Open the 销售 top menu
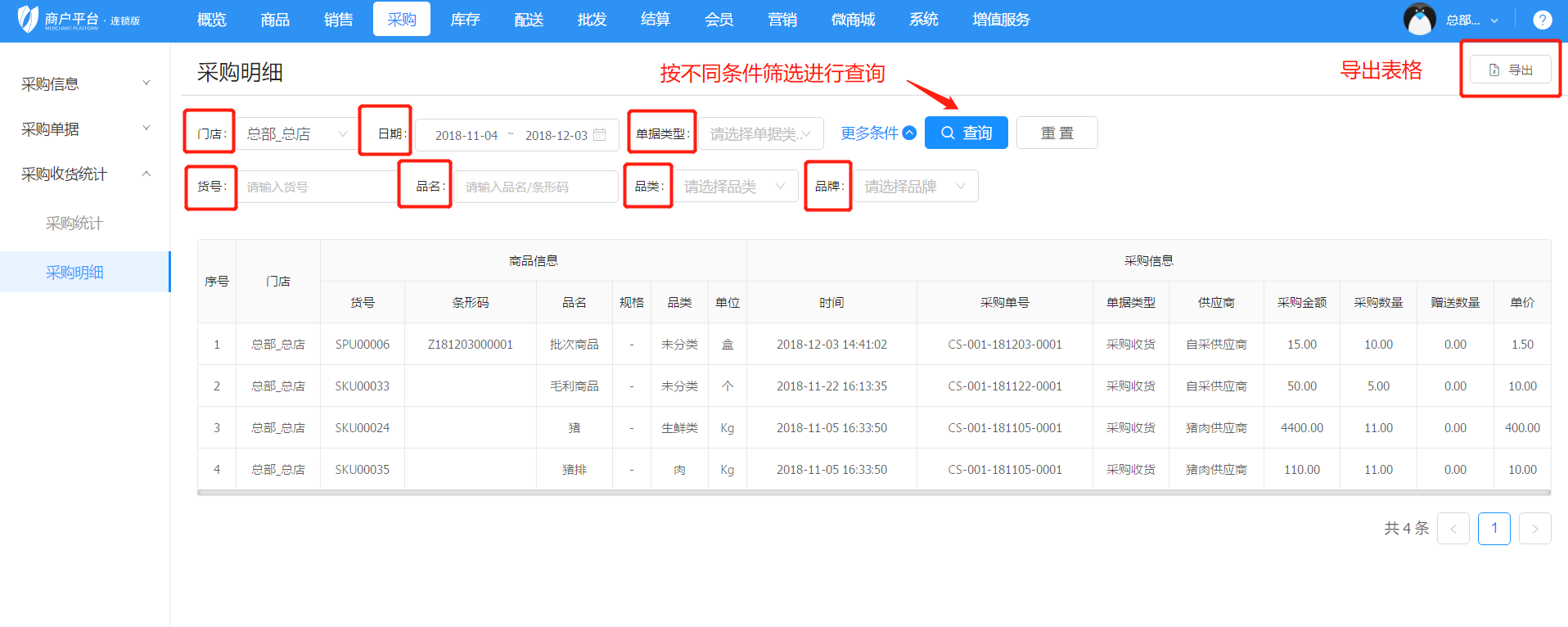Image resolution: width=1568 pixels, height=627 pixels. pos(338,20)
